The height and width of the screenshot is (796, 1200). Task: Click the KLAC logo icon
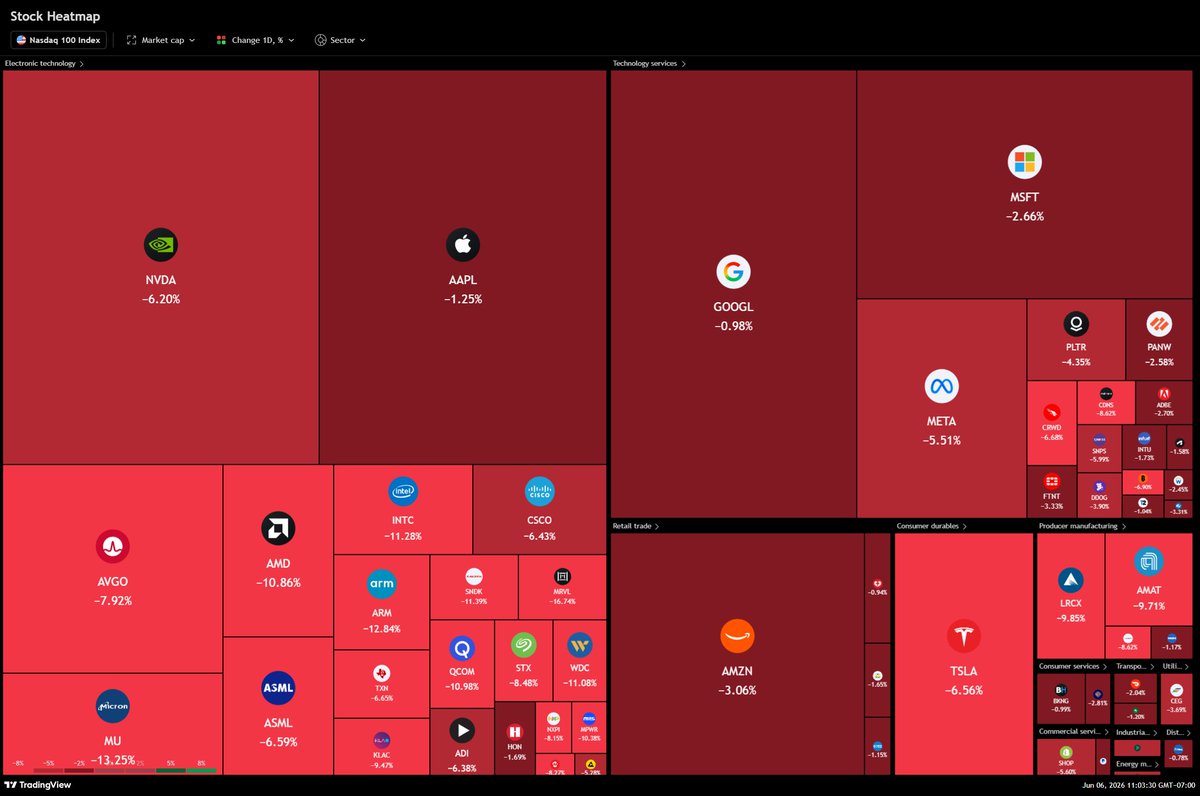point(381,741)
